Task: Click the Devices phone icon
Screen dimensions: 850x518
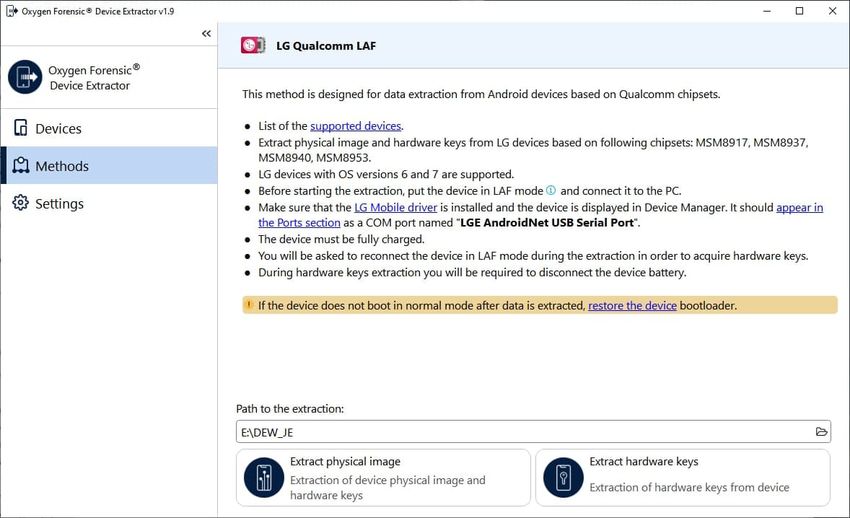Action: [21, 128]
